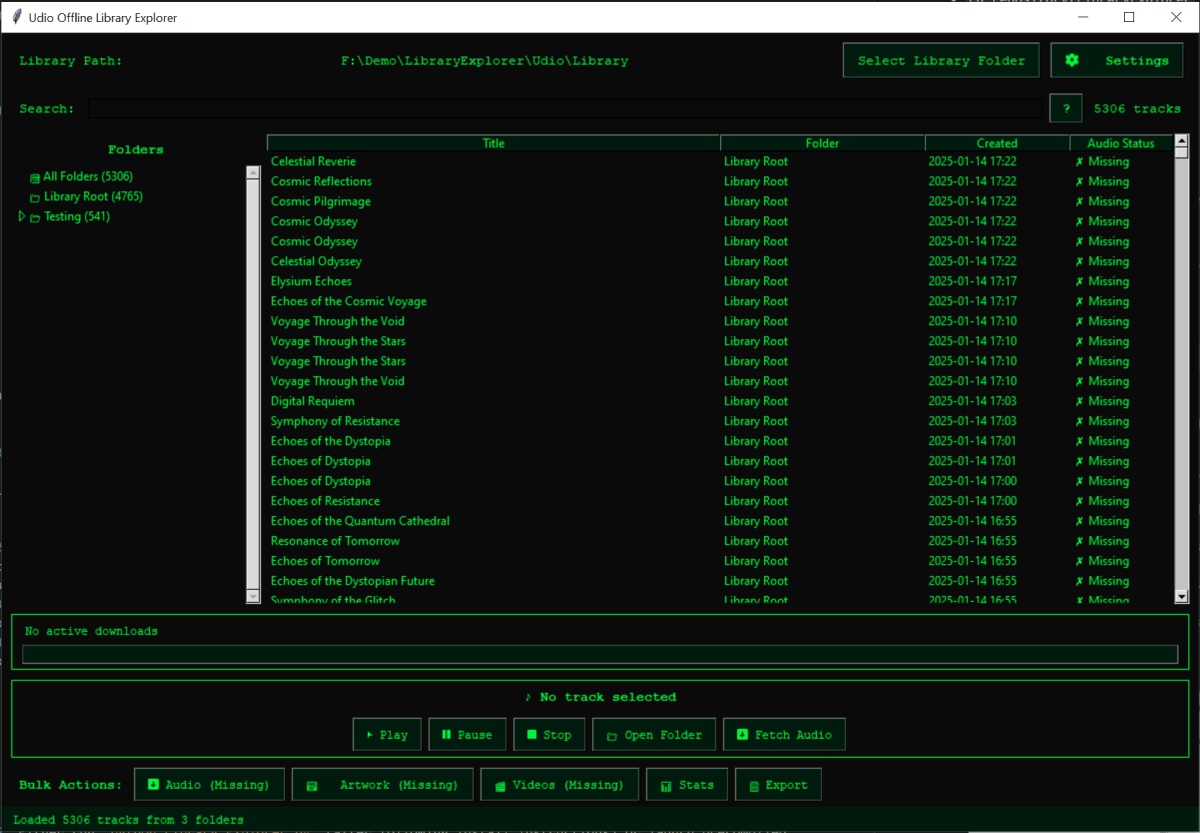The height and width of the screenshot is (833, 1200).
Task: Click the Open Folder button
Action: pyautogui.click(x=654, y=735)
